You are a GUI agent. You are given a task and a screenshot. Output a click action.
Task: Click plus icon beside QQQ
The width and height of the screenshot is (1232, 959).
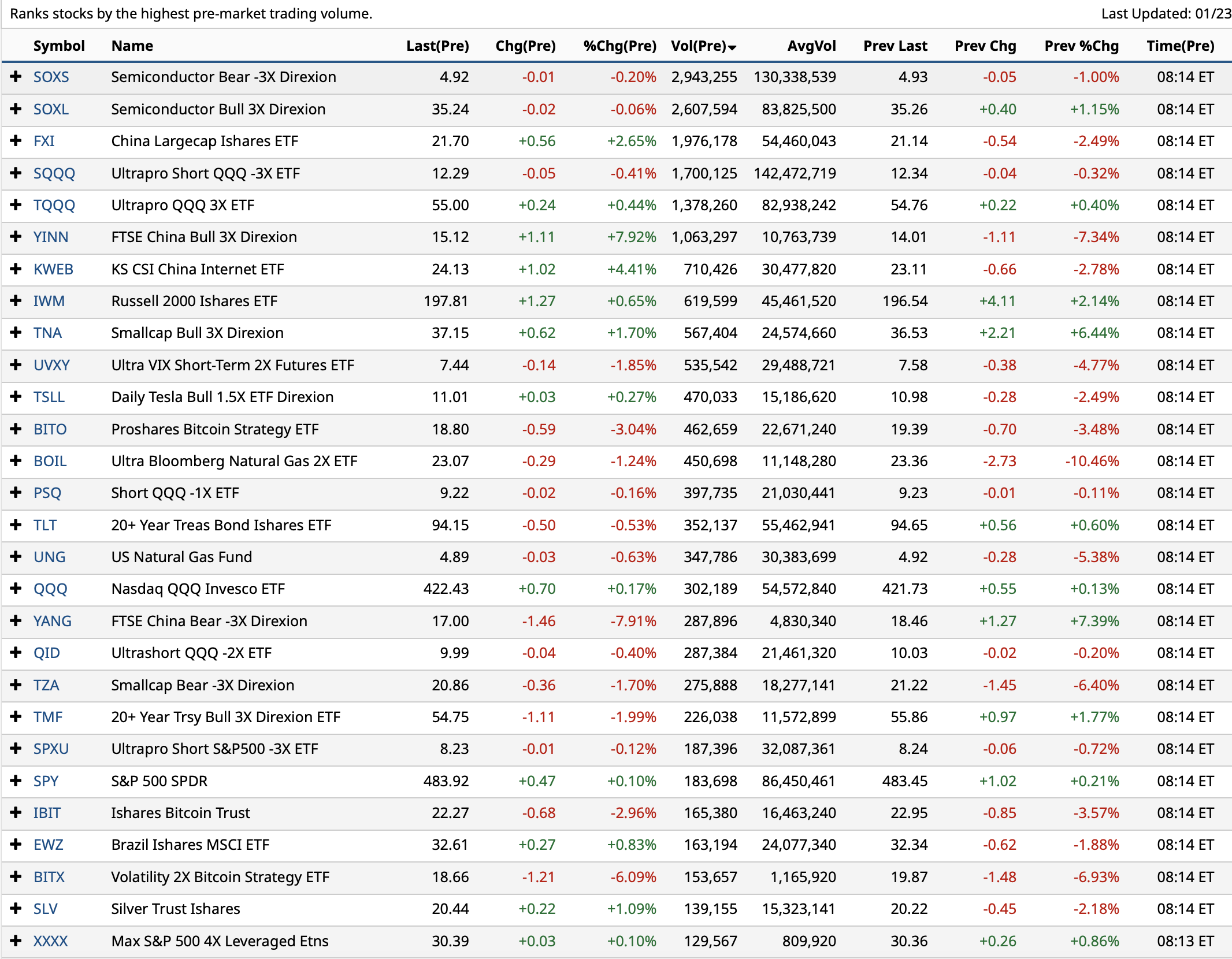(16, 589)
